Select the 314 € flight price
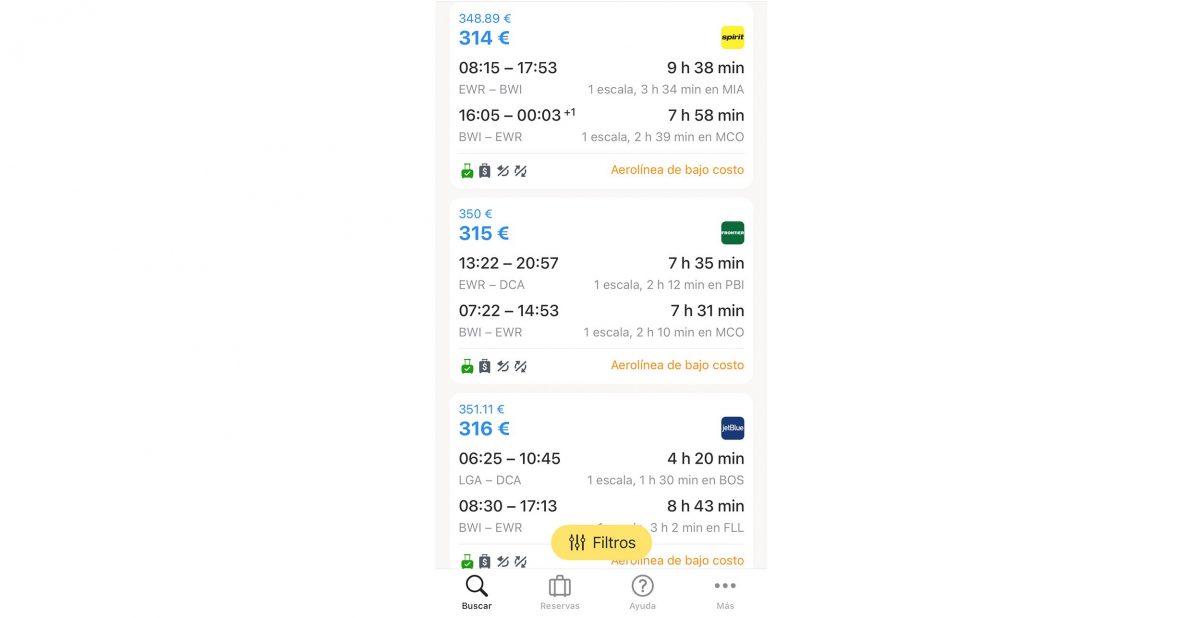This screenshot has width=1200, height=618. (484, 38)
